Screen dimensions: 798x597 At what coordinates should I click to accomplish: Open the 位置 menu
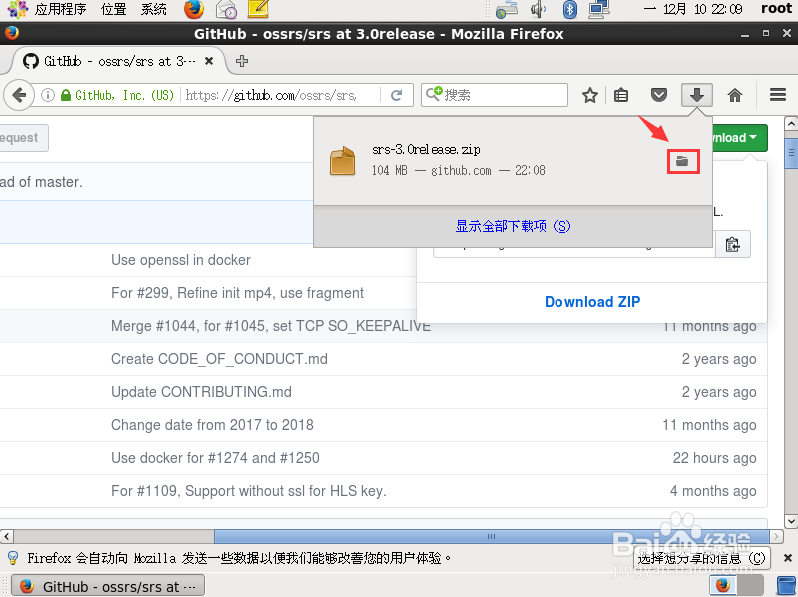[113, 9]
